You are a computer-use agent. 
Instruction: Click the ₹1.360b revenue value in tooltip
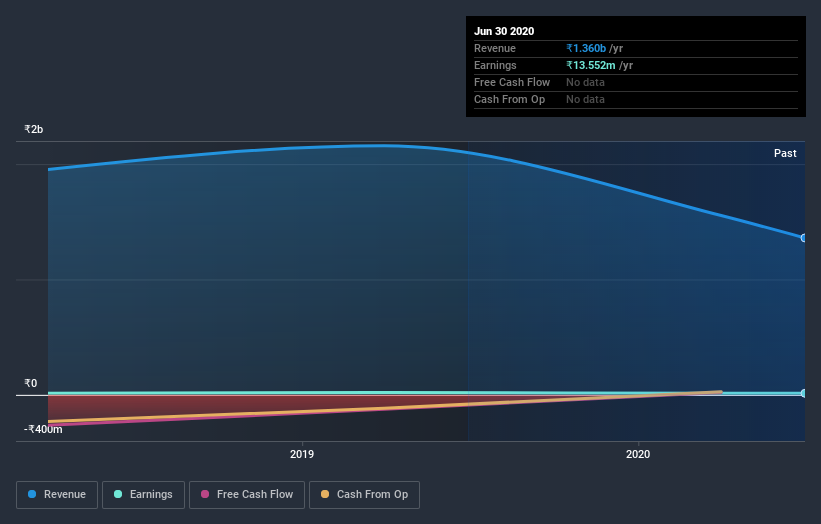pyautogui.click(x=586, y=48)
